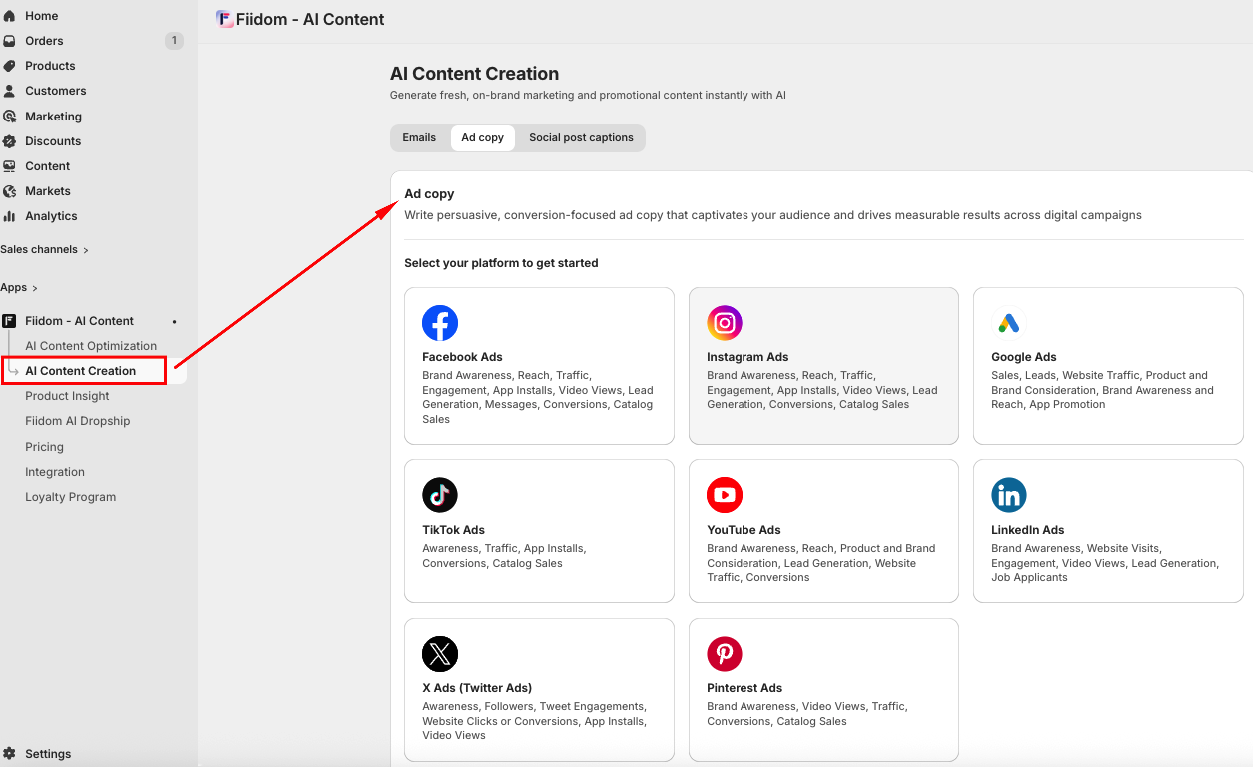Viewport: 1253px width, 767px height.
Task: Pick the TikTok logo icon
Action: click(x=440, y=495)
